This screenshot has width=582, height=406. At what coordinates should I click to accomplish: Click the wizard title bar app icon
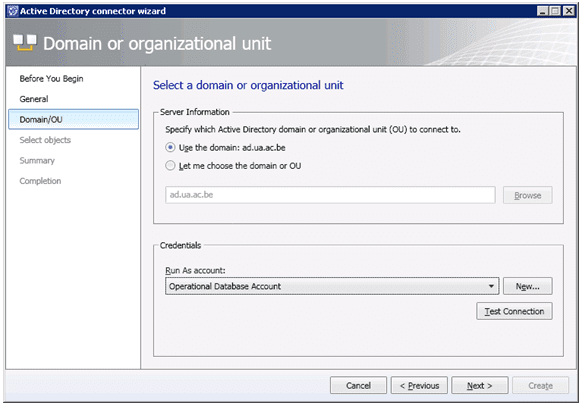click(x=13, y=11)
